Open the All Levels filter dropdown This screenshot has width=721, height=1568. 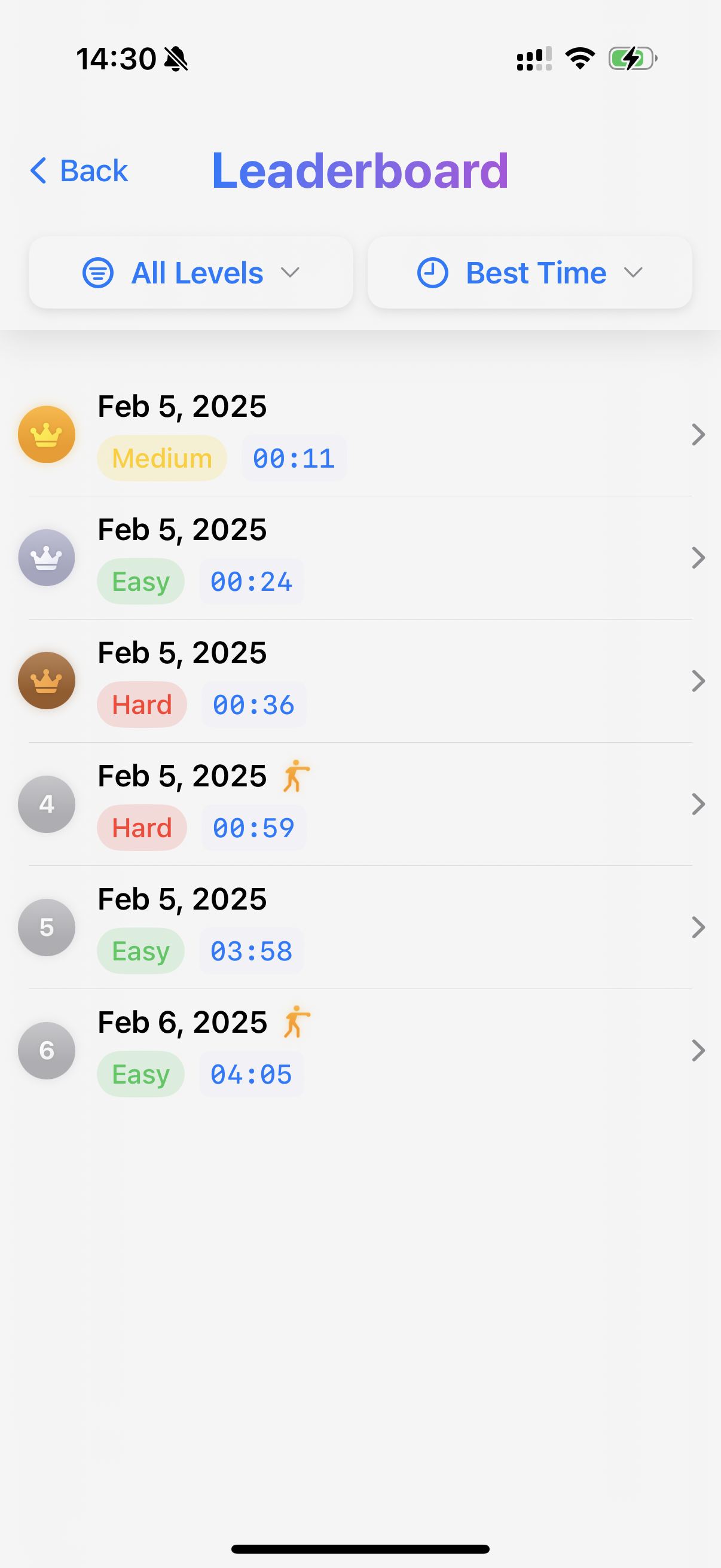tap(191, 272)
